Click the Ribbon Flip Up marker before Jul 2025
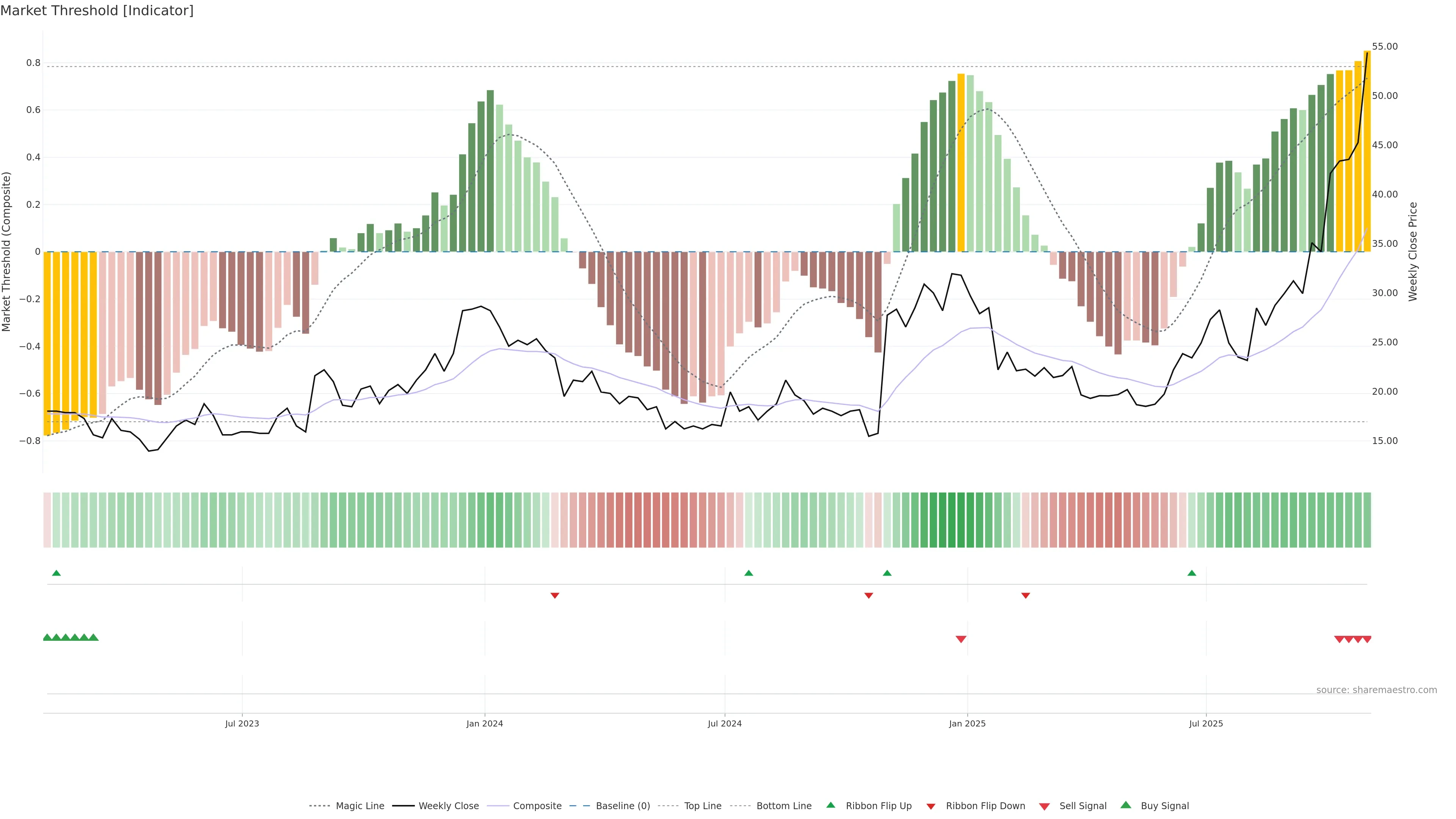Viewport: 1456px width, 819px height. point(1191,573)
